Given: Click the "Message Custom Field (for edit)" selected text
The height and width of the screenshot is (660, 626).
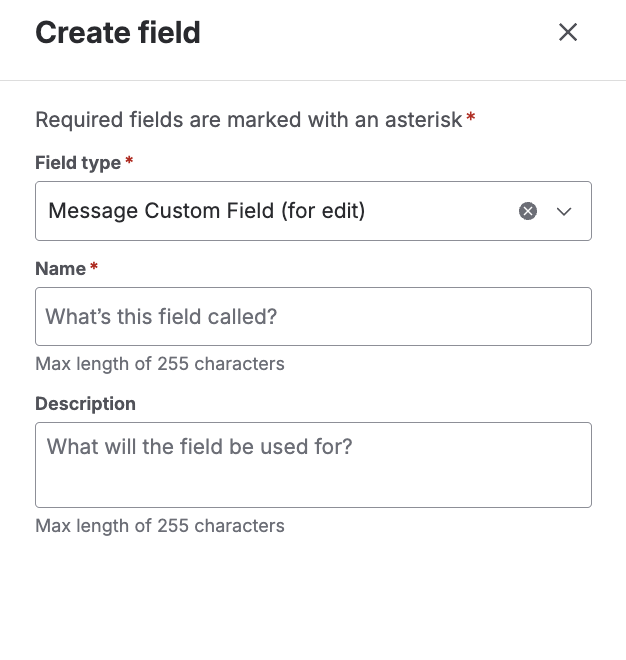Looking at the screenshot, I should pyautogui.click(x=207, y=211).
